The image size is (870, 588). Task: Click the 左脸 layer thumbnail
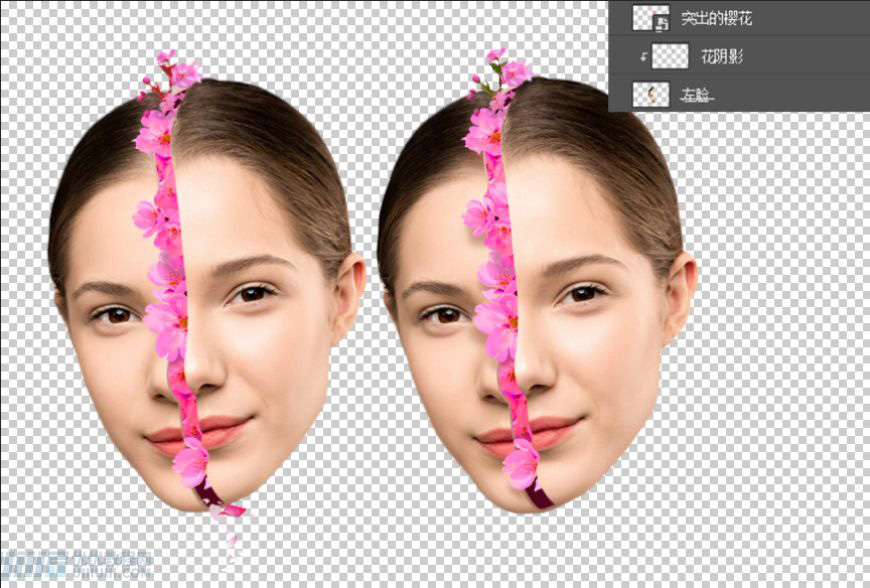651,93
